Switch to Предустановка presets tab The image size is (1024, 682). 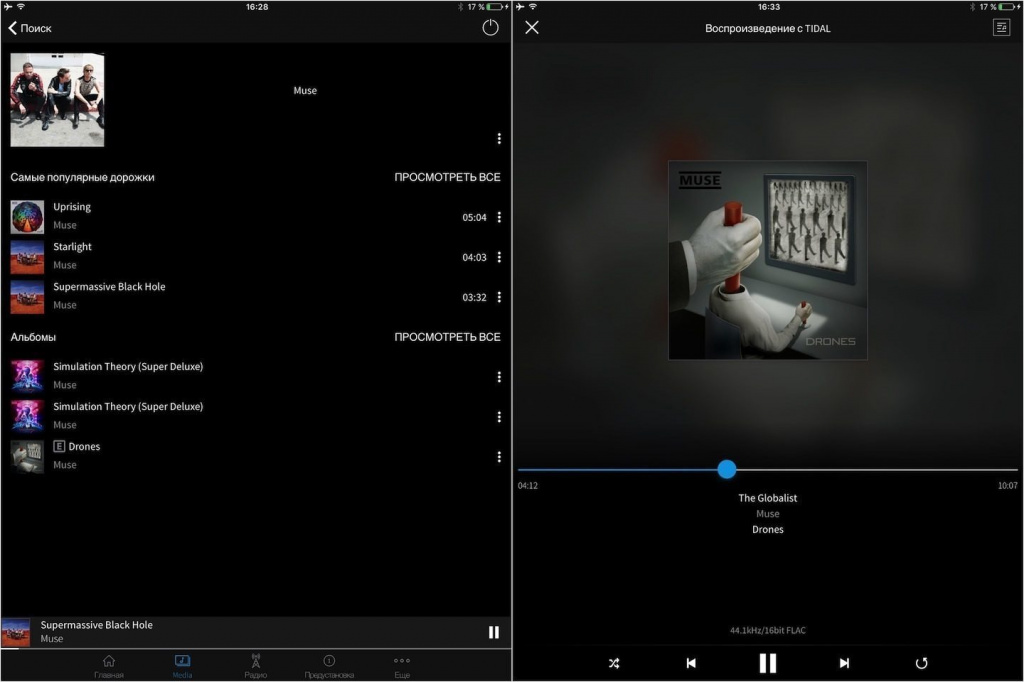(329, 666)
